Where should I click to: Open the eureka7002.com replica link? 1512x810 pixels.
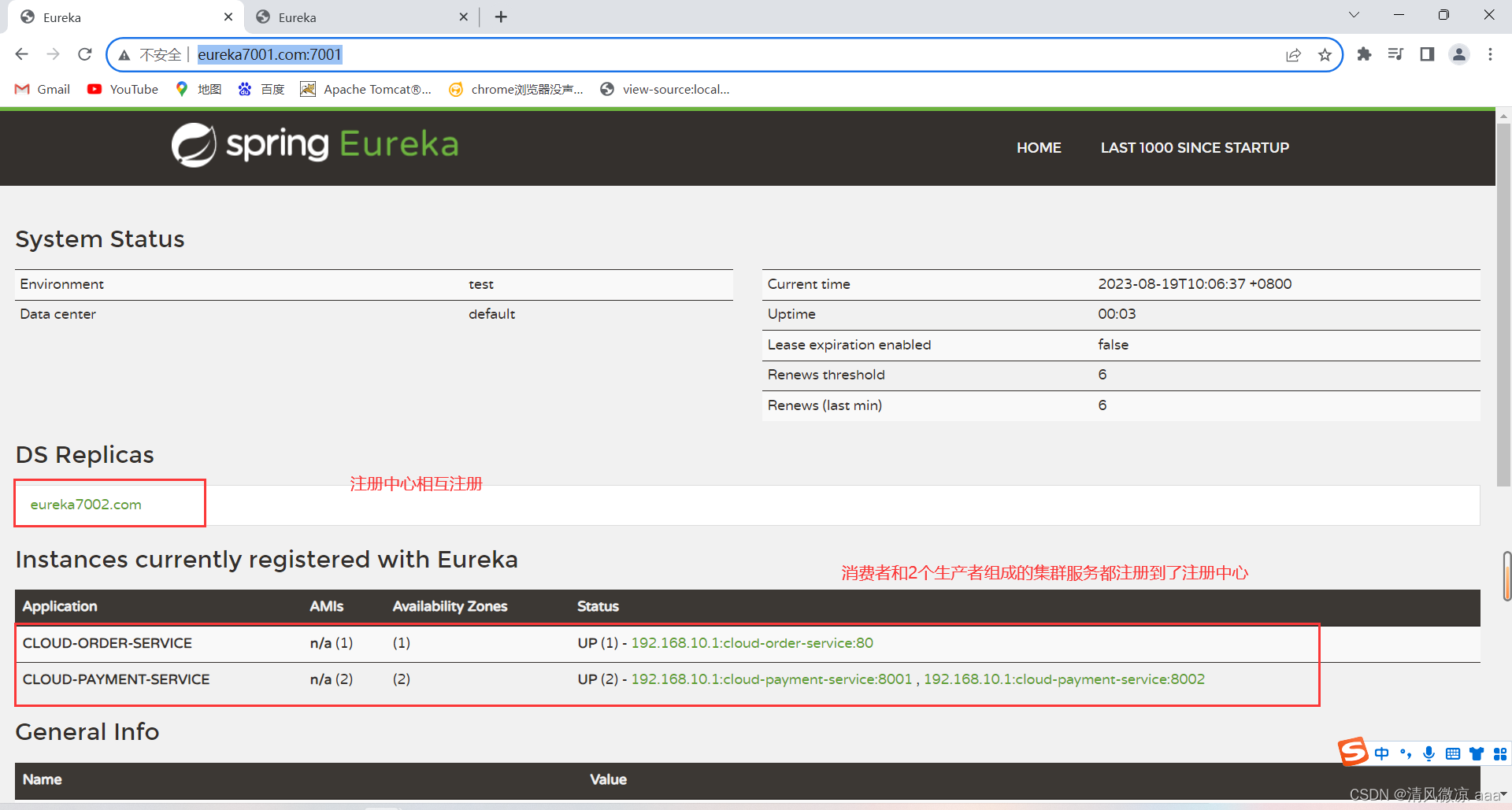[x=86, y=505]
